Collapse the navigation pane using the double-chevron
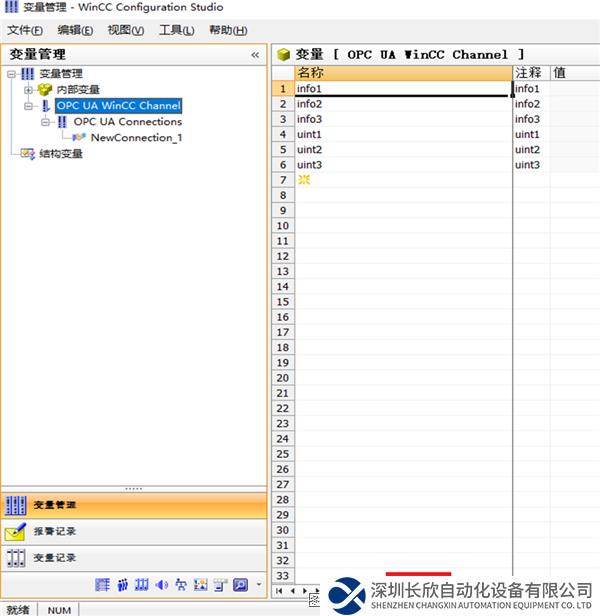Image resolution: width=600 pixels, height=616 pixels. coord(255,55)
